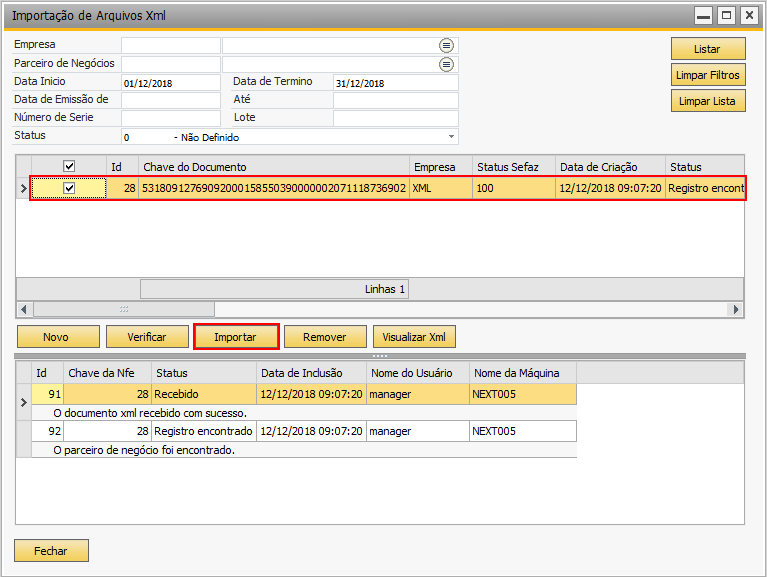The image size is (767, 577).
Task: Click the right arrow of horizontal scrollbar
Action: [735, 309]
